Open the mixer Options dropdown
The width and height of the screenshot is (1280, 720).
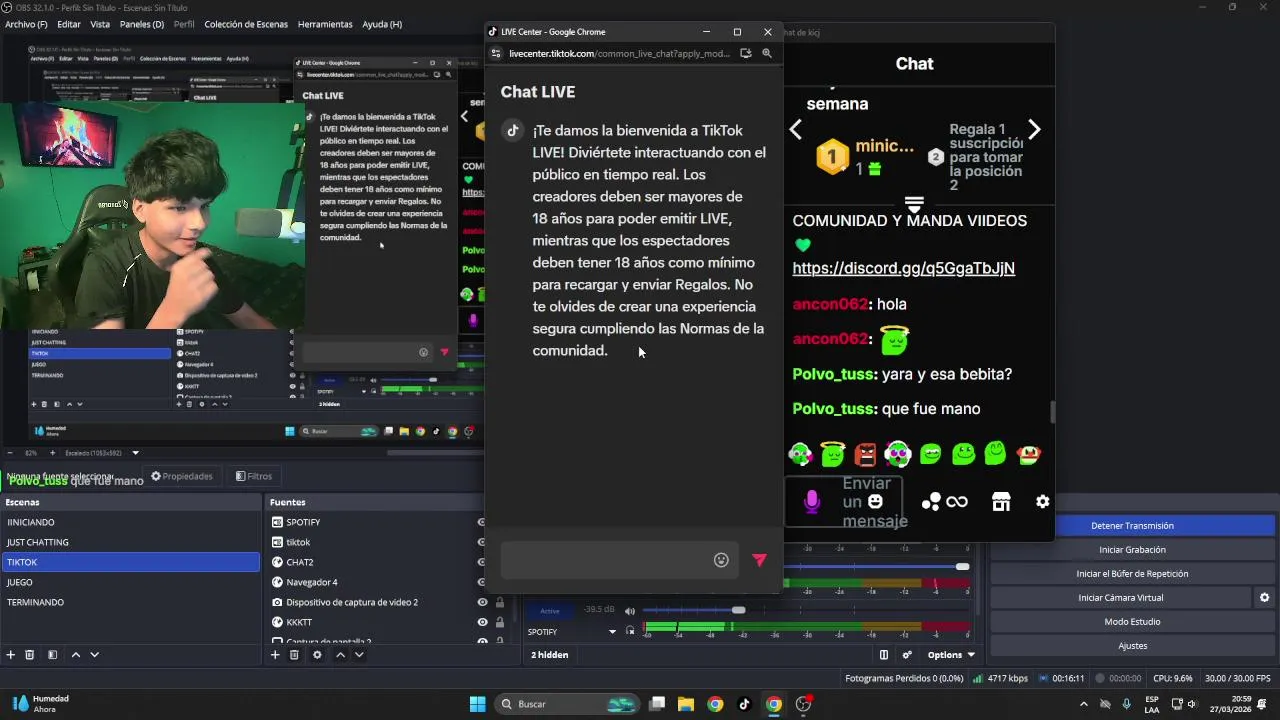coord(950,655)
